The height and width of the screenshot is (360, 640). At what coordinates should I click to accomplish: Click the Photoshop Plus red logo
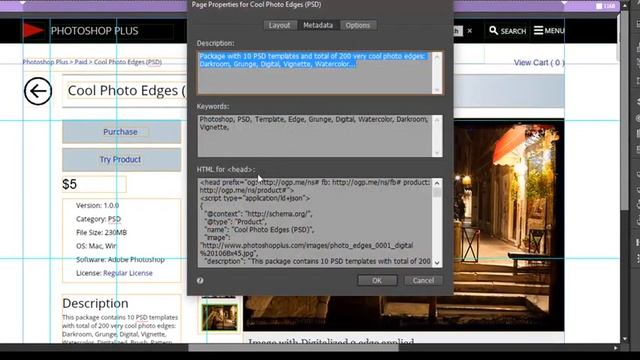click(33, 30)
